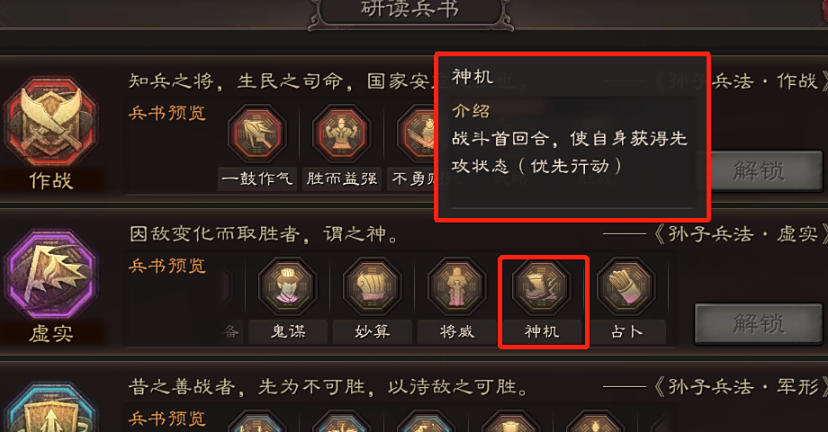The image size is (828, 432).
Task: Click 兵书预览 label in 作战 row
Action: coord(167,113)
